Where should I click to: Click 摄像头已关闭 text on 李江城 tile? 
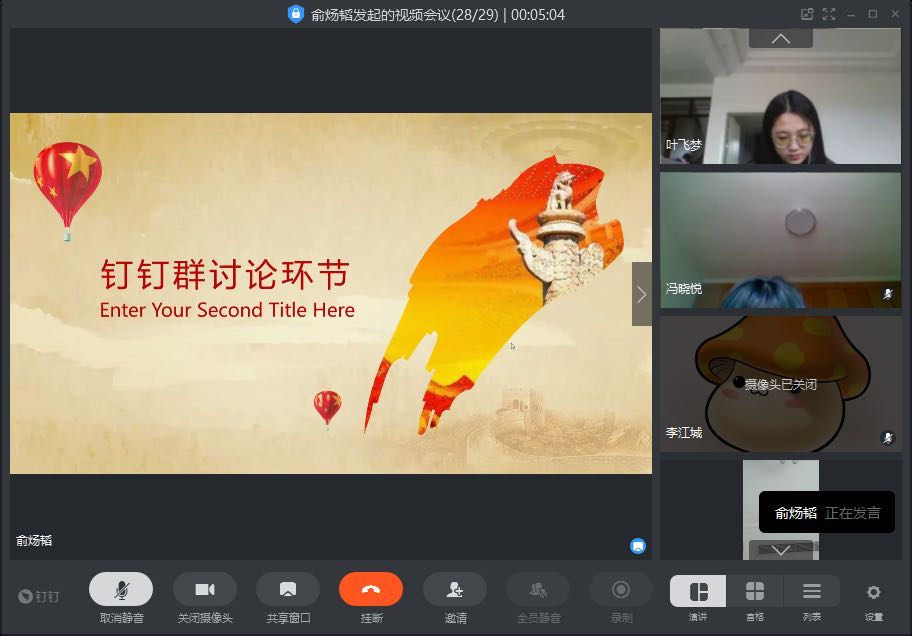point(781,384)
